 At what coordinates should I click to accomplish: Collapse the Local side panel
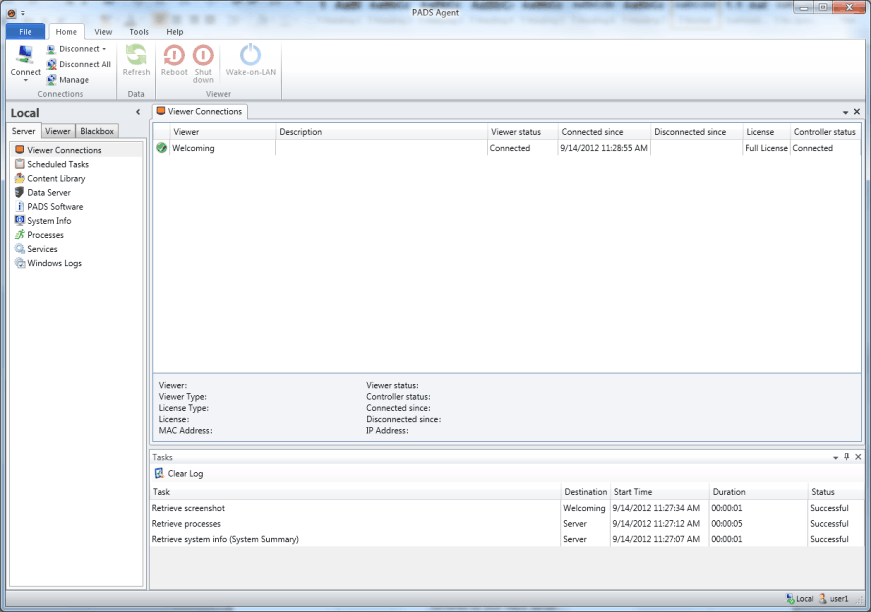138,112
